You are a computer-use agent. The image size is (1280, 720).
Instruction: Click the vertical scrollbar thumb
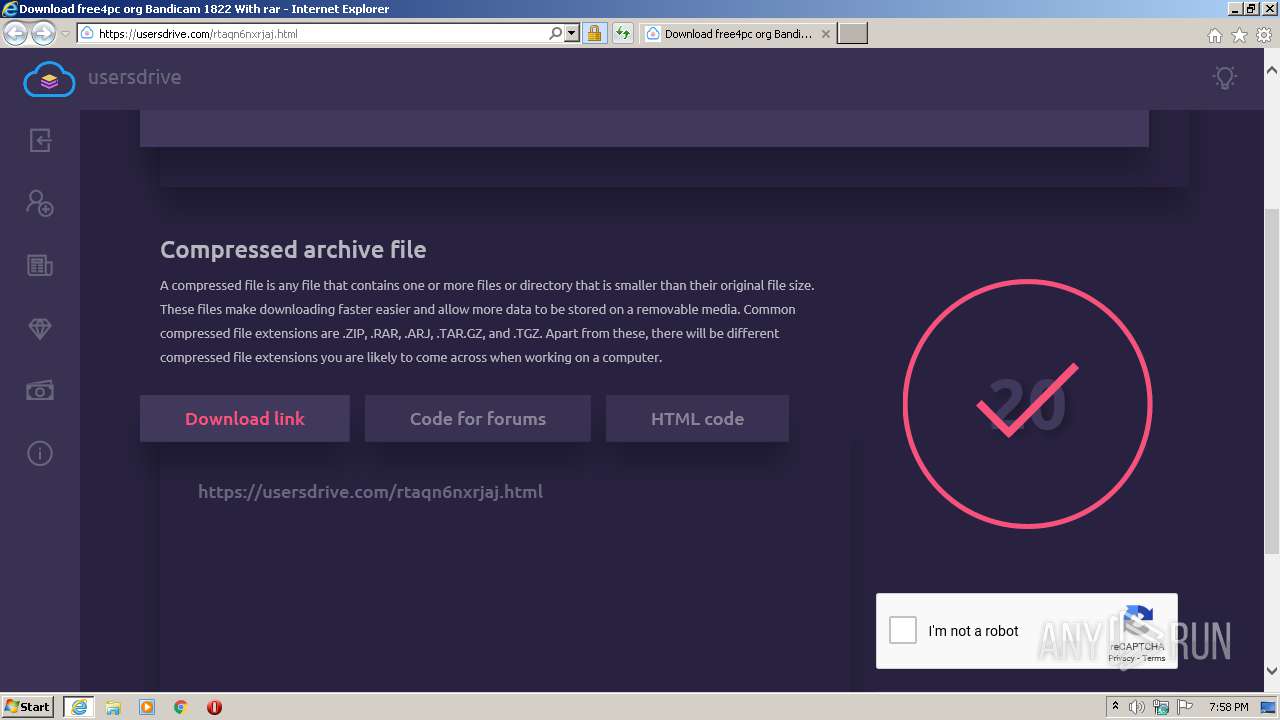tap(1272, 380)
